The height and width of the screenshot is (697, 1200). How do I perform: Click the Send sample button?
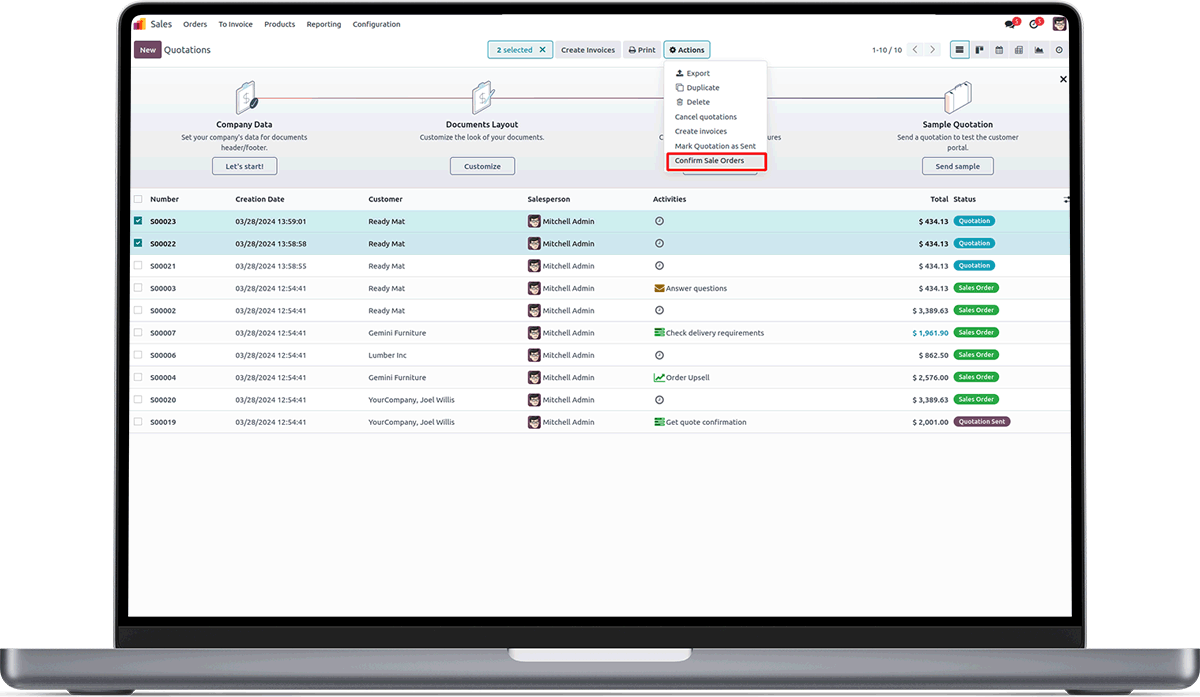[958, 166]
